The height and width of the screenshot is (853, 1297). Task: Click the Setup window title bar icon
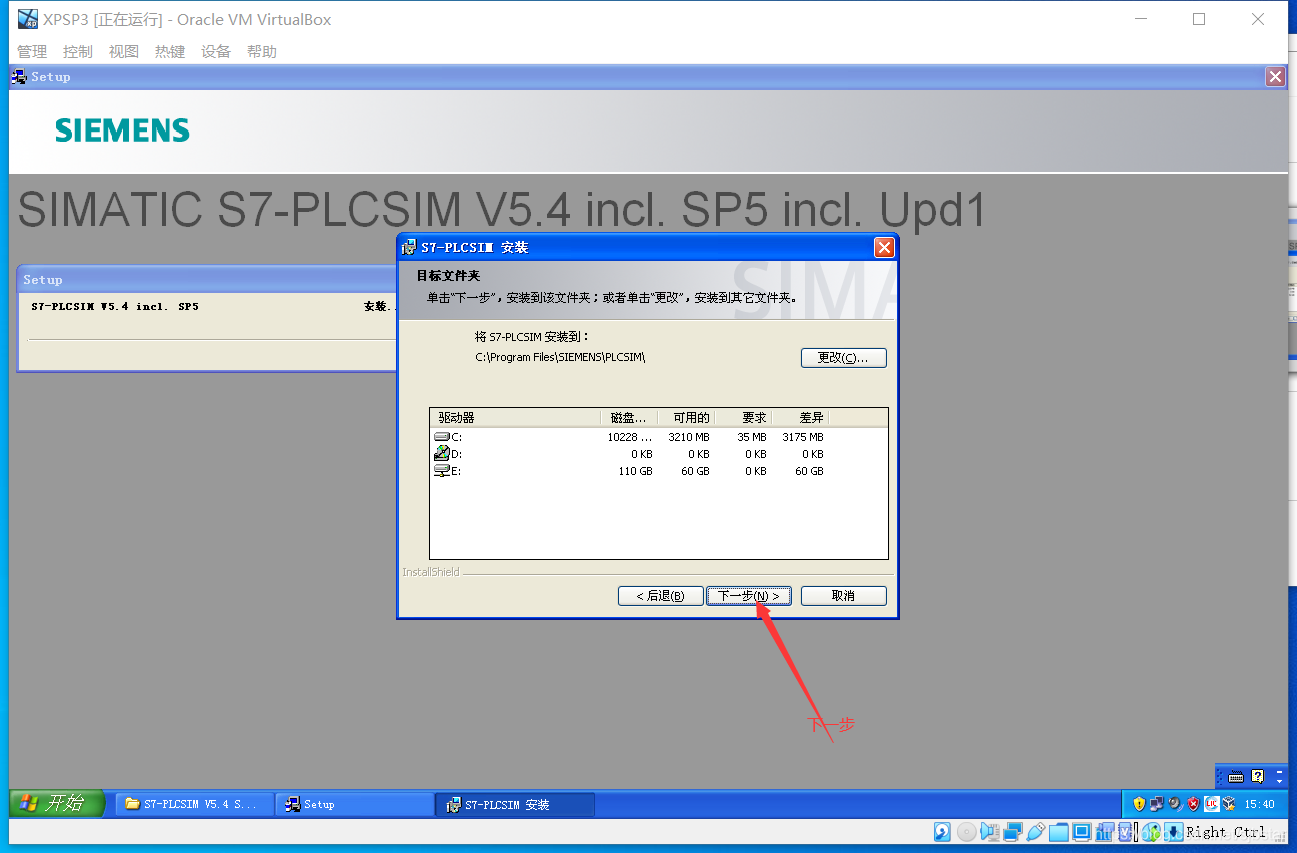pyautogui.click(x=19, y=76)
